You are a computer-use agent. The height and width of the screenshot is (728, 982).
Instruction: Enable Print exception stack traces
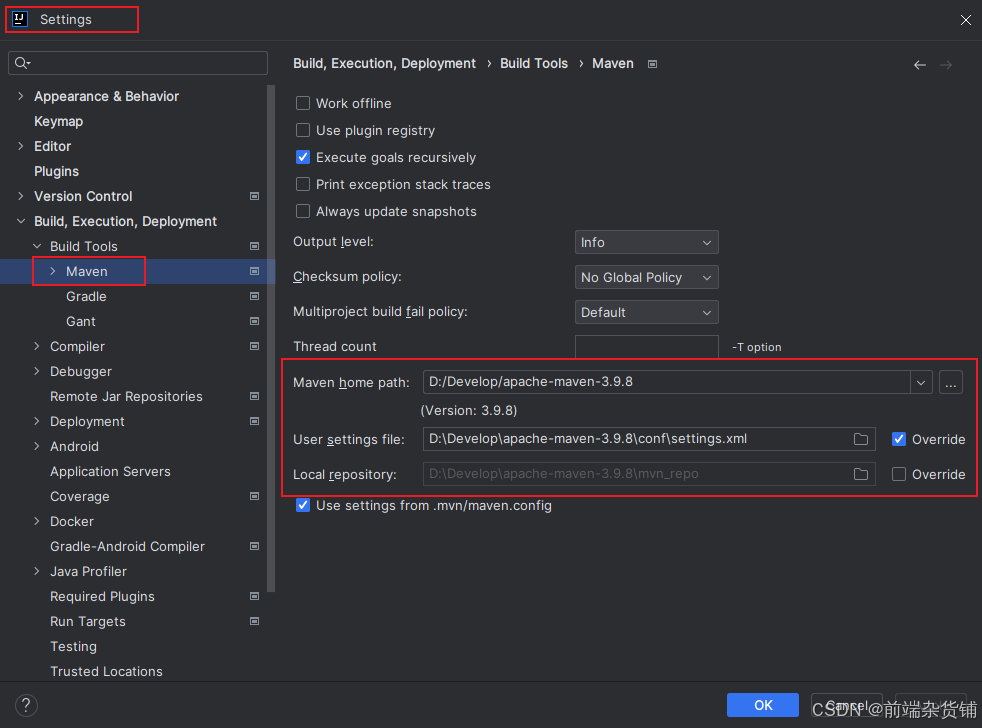tap(302, 184)
